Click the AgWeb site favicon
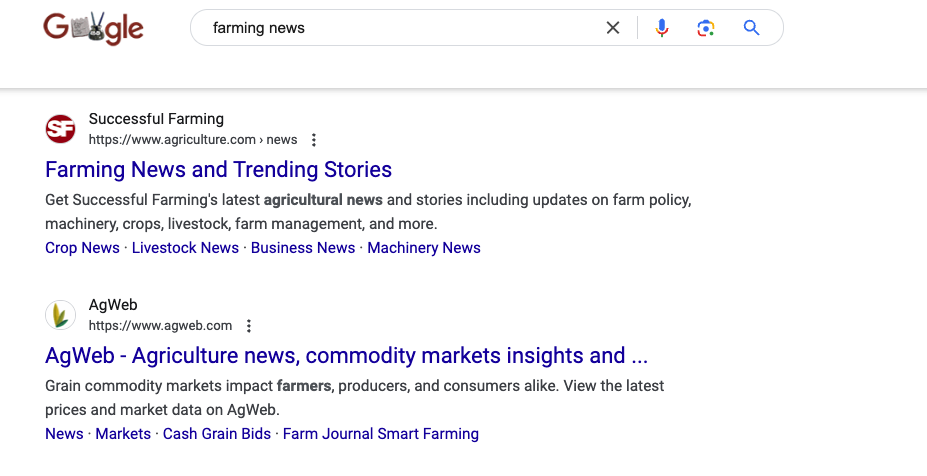 61,315
